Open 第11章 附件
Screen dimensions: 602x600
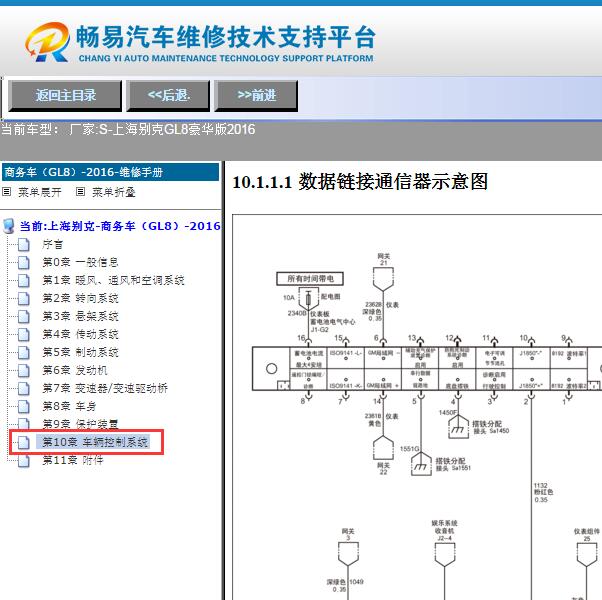(x=73, y=460)
